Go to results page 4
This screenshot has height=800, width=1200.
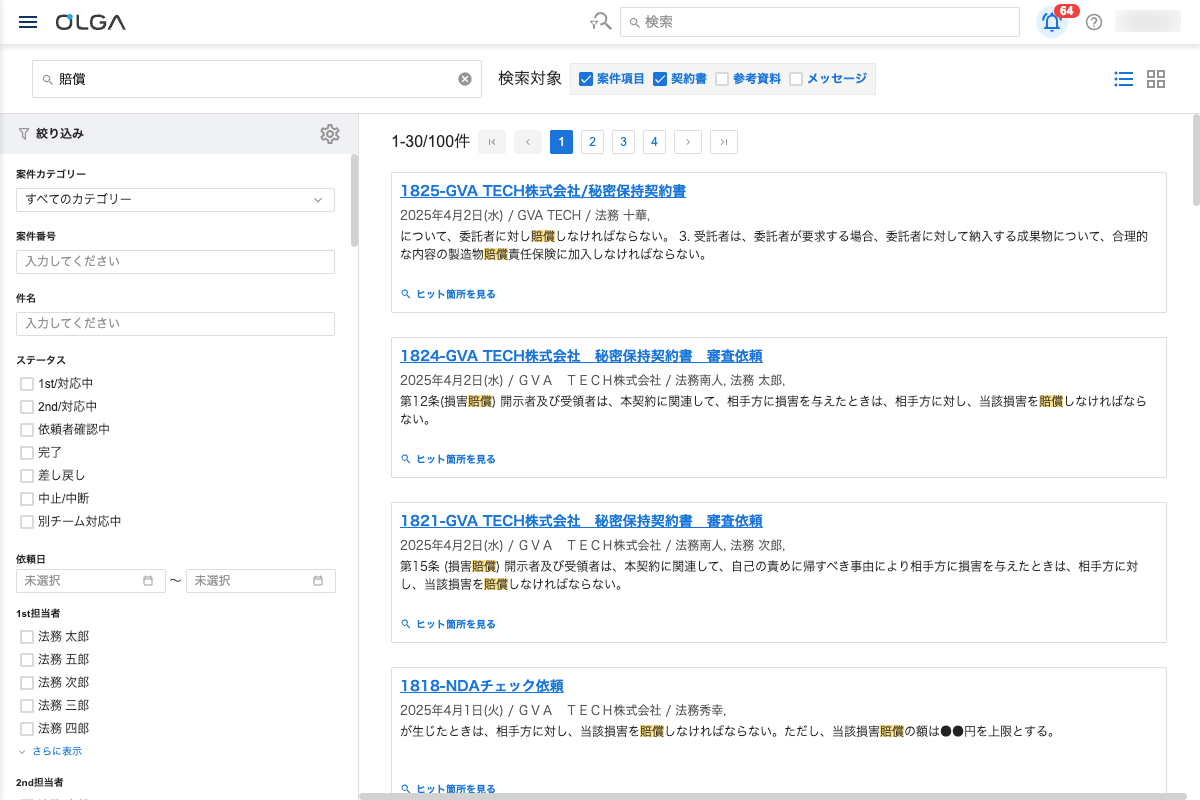[654, 142]
